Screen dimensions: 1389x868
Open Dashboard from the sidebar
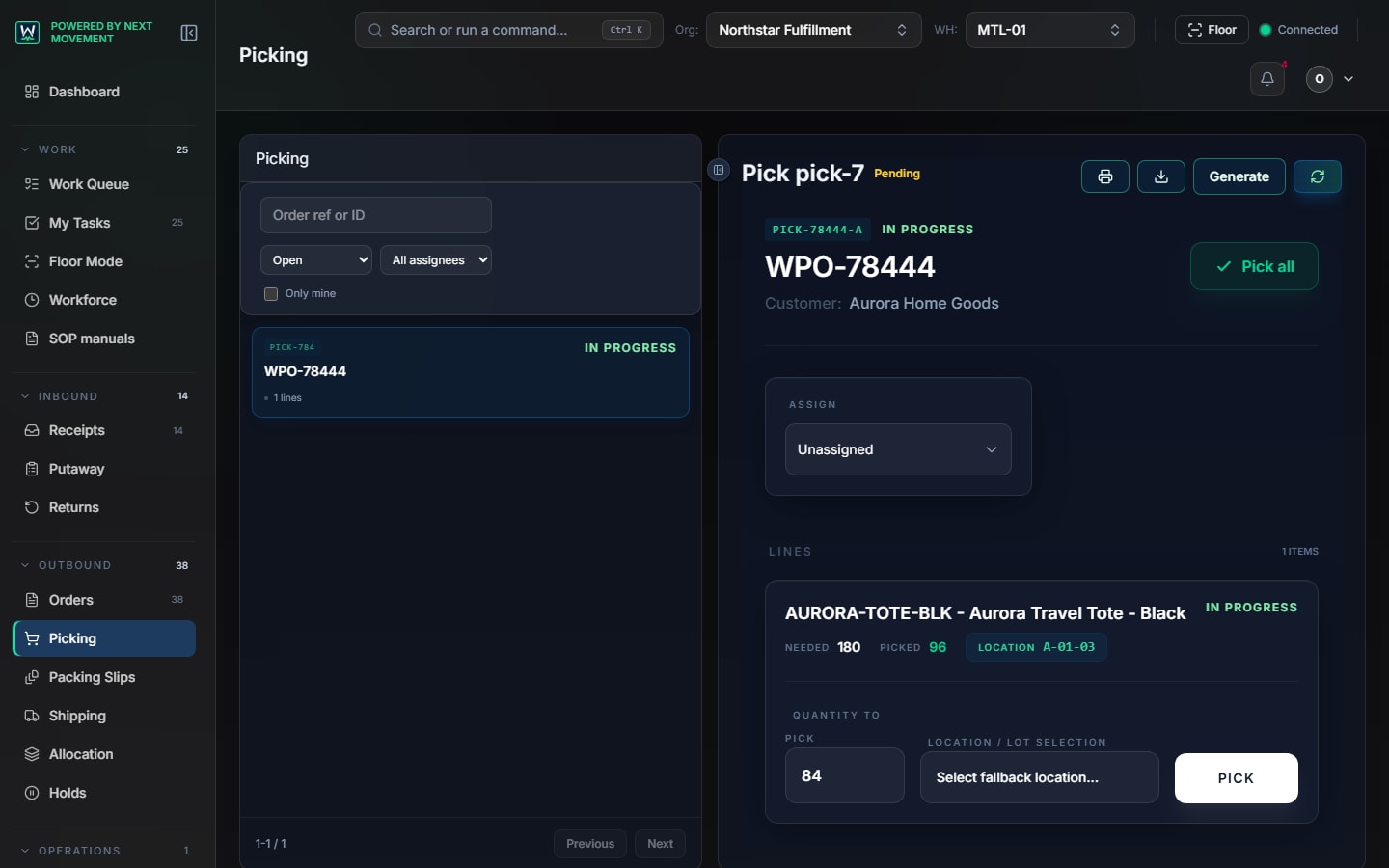pos(104,92)
